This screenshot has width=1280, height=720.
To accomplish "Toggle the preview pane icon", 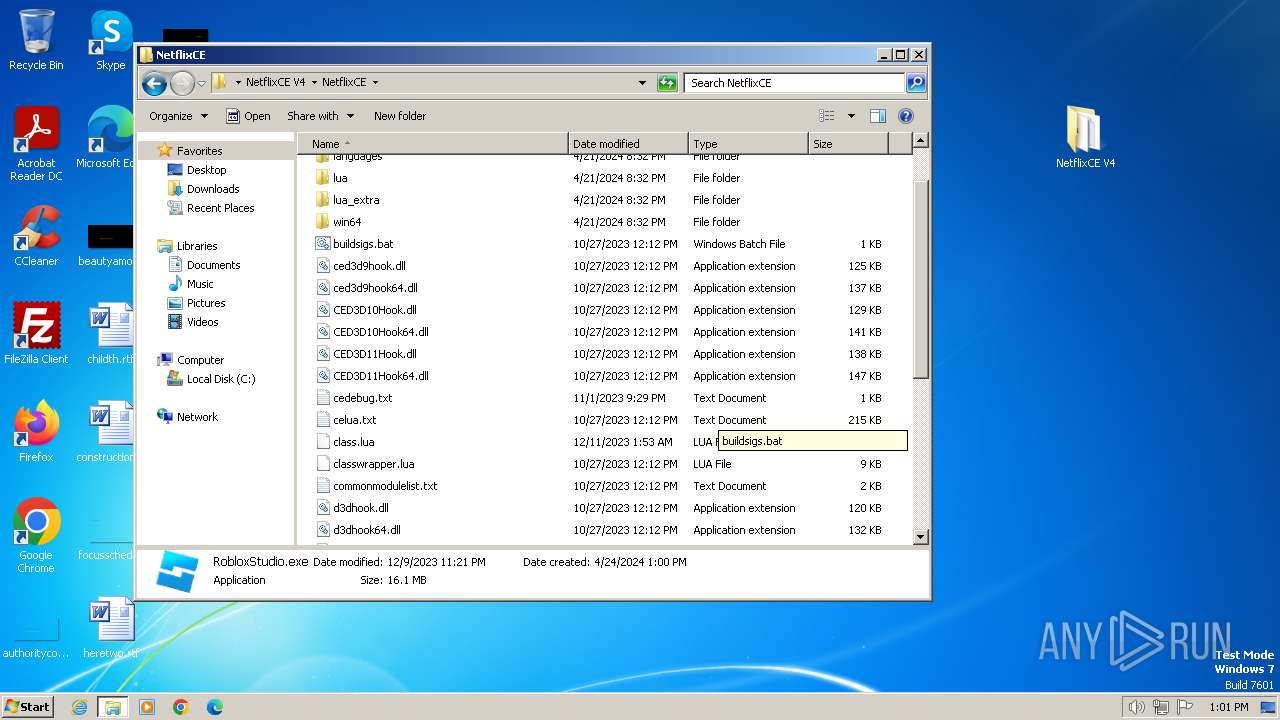I will [x=878, y=116].
